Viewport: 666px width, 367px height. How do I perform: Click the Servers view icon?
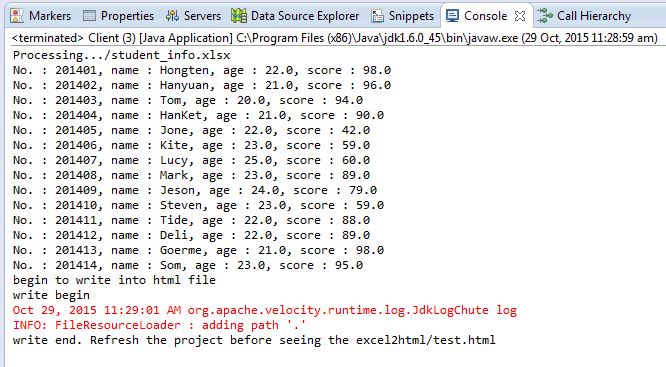click(172, 16)
